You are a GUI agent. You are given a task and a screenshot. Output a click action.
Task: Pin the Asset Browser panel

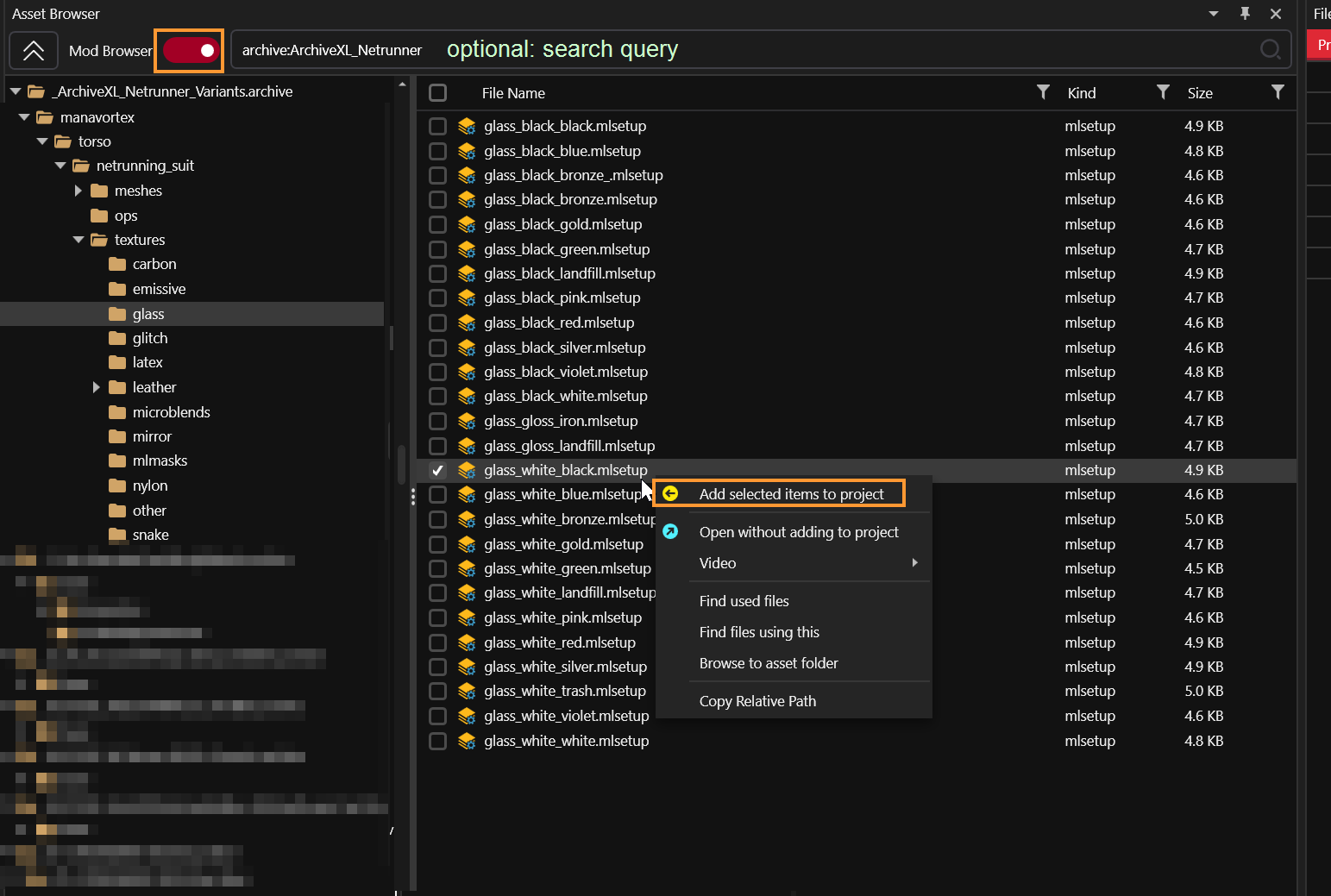pos(1245,14)
